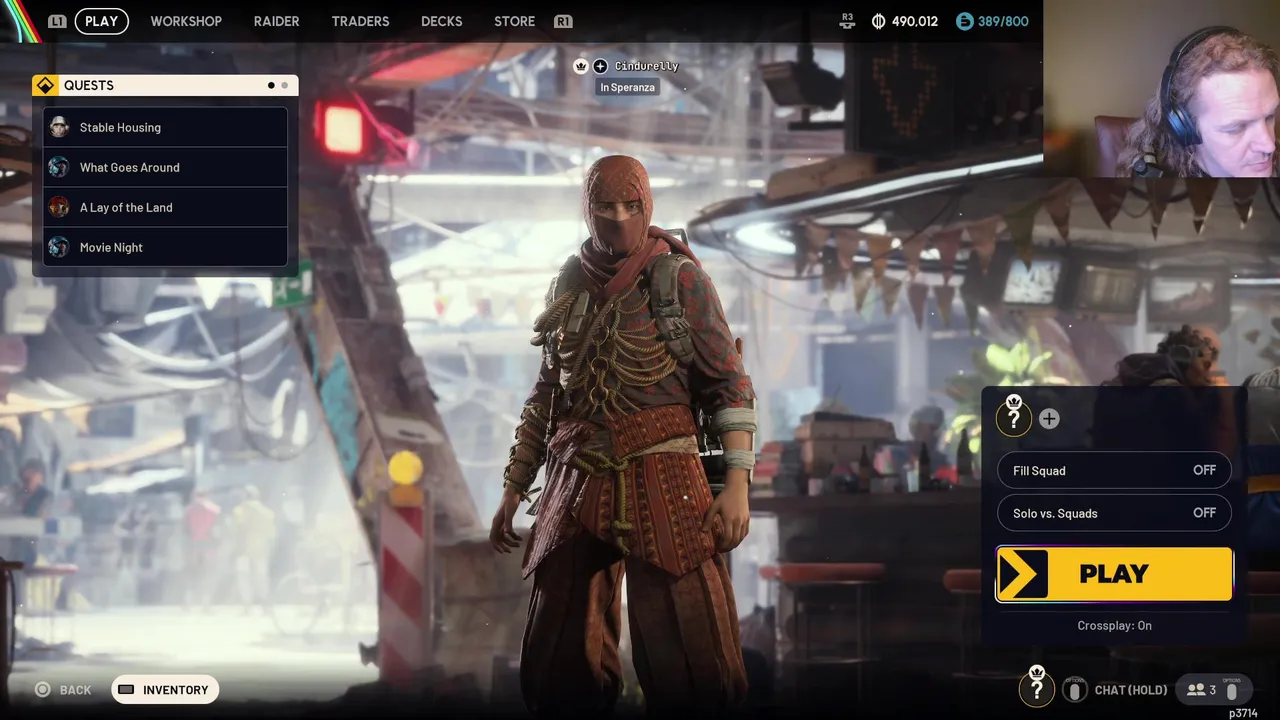Go to the DECKS tab
Viewport: 1280px width, 720px height.
click(x=441, y=21)
